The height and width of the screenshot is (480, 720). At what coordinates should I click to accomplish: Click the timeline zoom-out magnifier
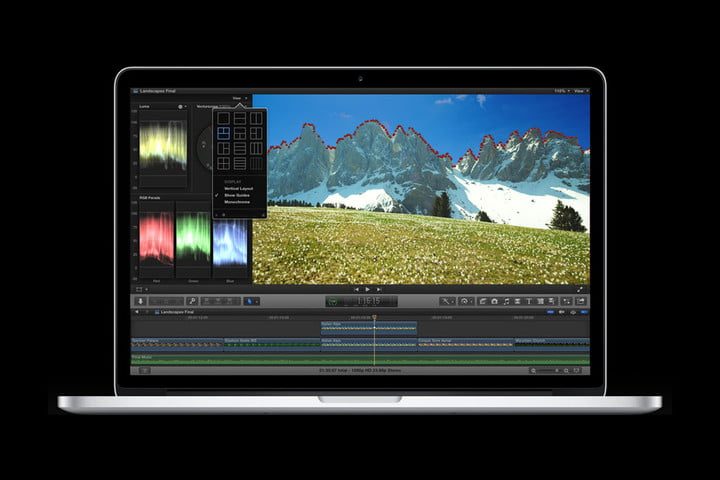point(533,370)
